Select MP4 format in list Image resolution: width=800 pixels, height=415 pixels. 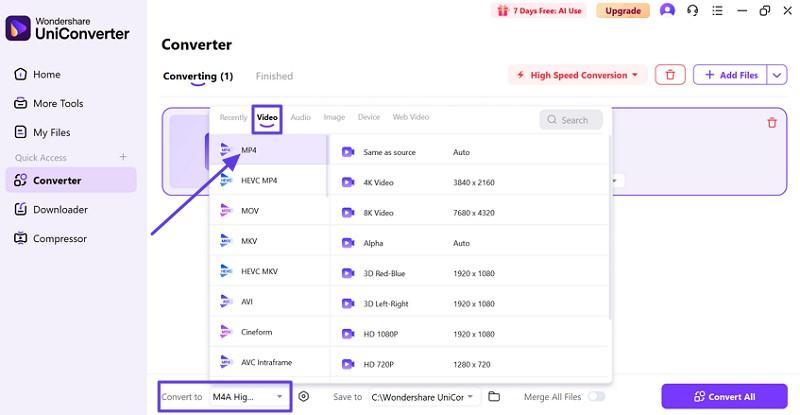click(x=267, y=150)
